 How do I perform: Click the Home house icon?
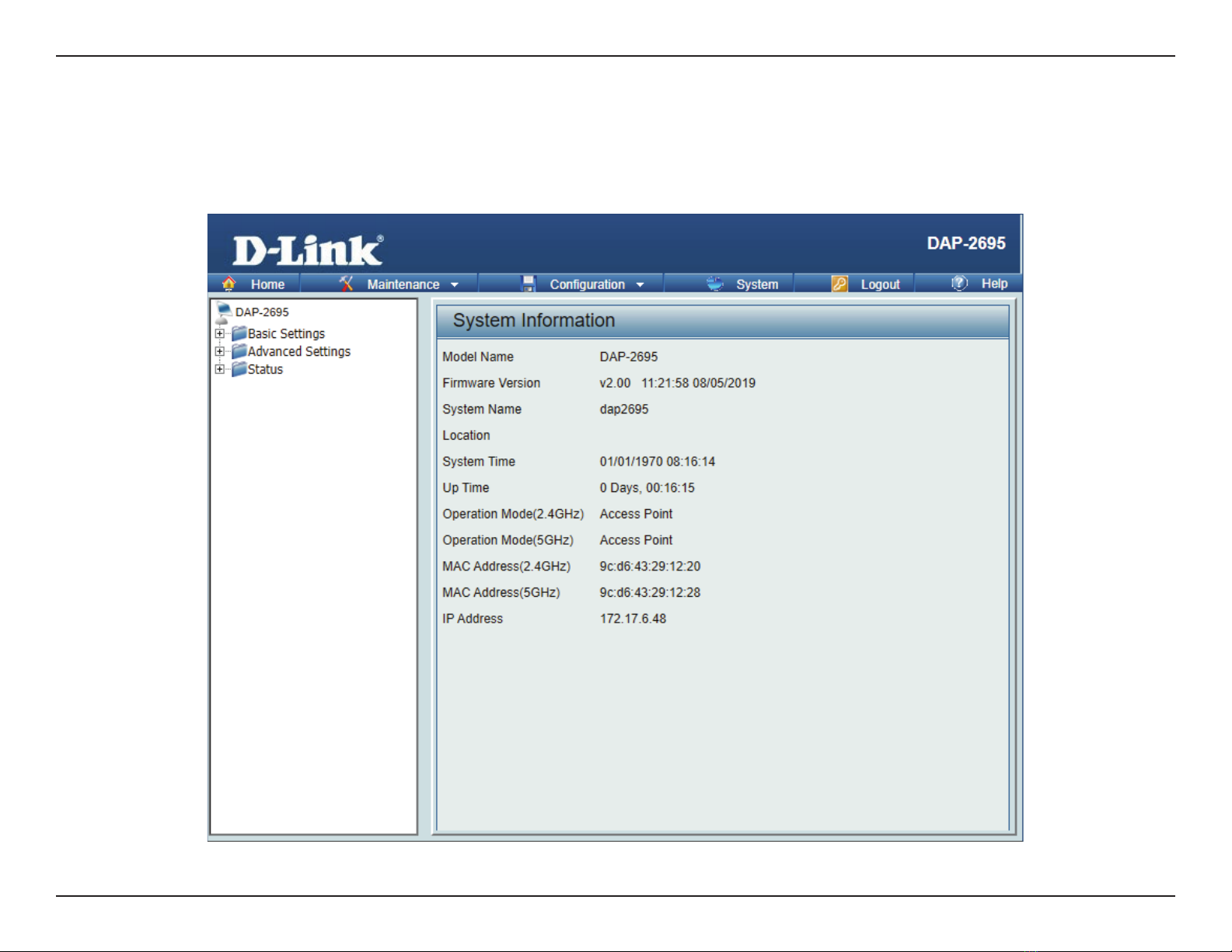tap(229, 284)
